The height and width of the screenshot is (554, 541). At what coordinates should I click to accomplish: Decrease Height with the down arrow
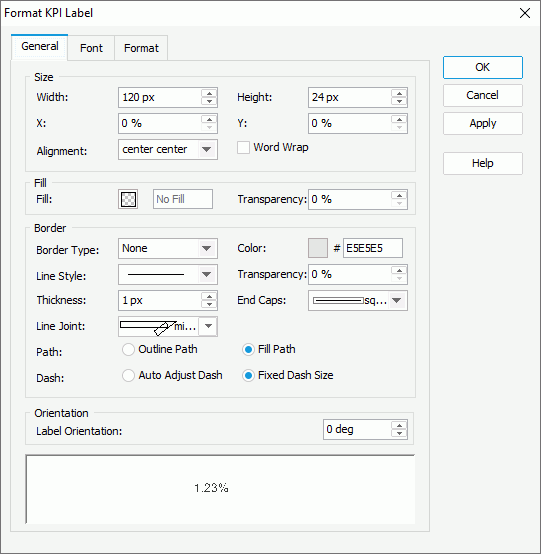pos(399,102)
